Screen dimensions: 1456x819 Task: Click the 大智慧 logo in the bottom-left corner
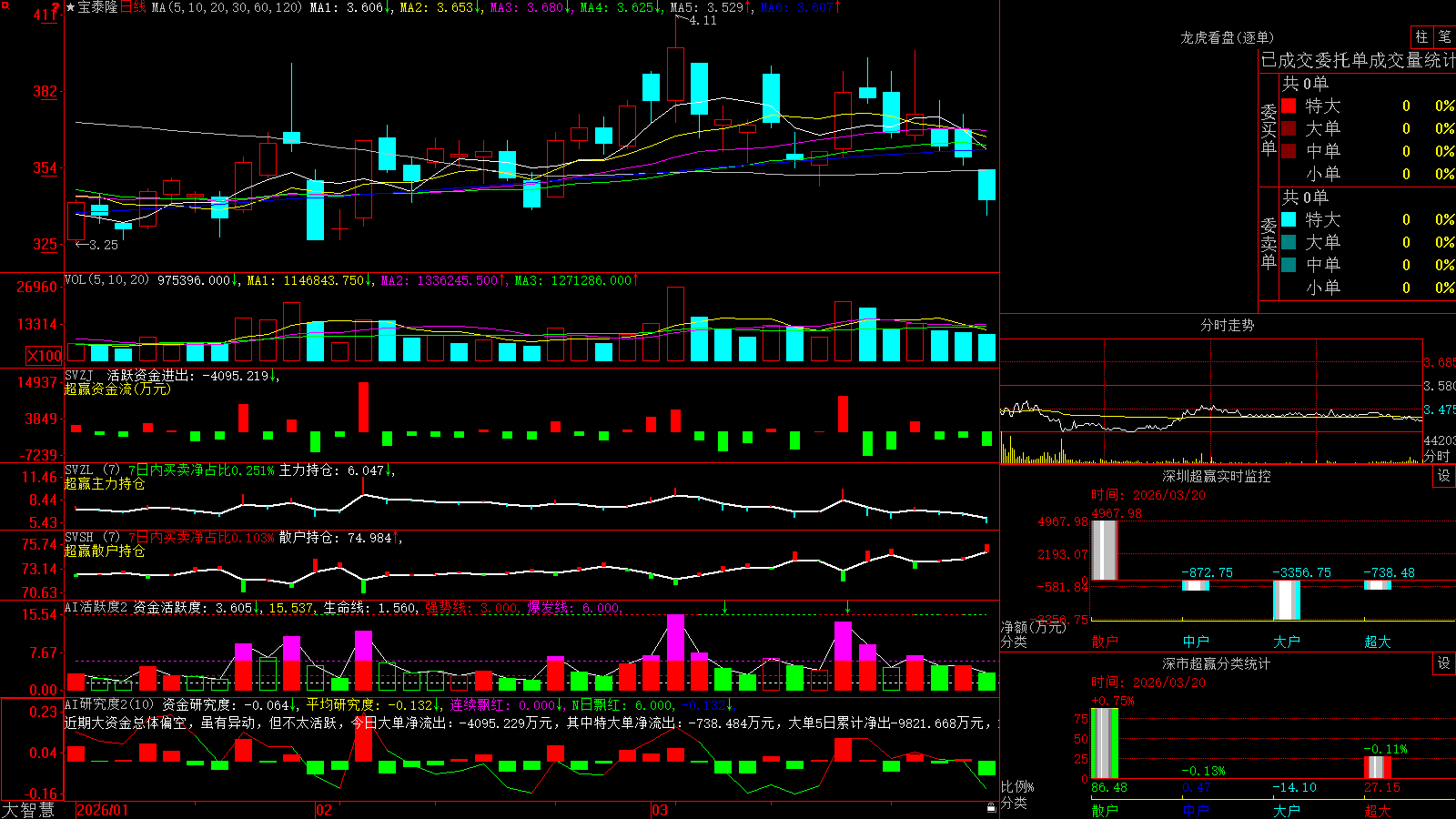point(28,810)
